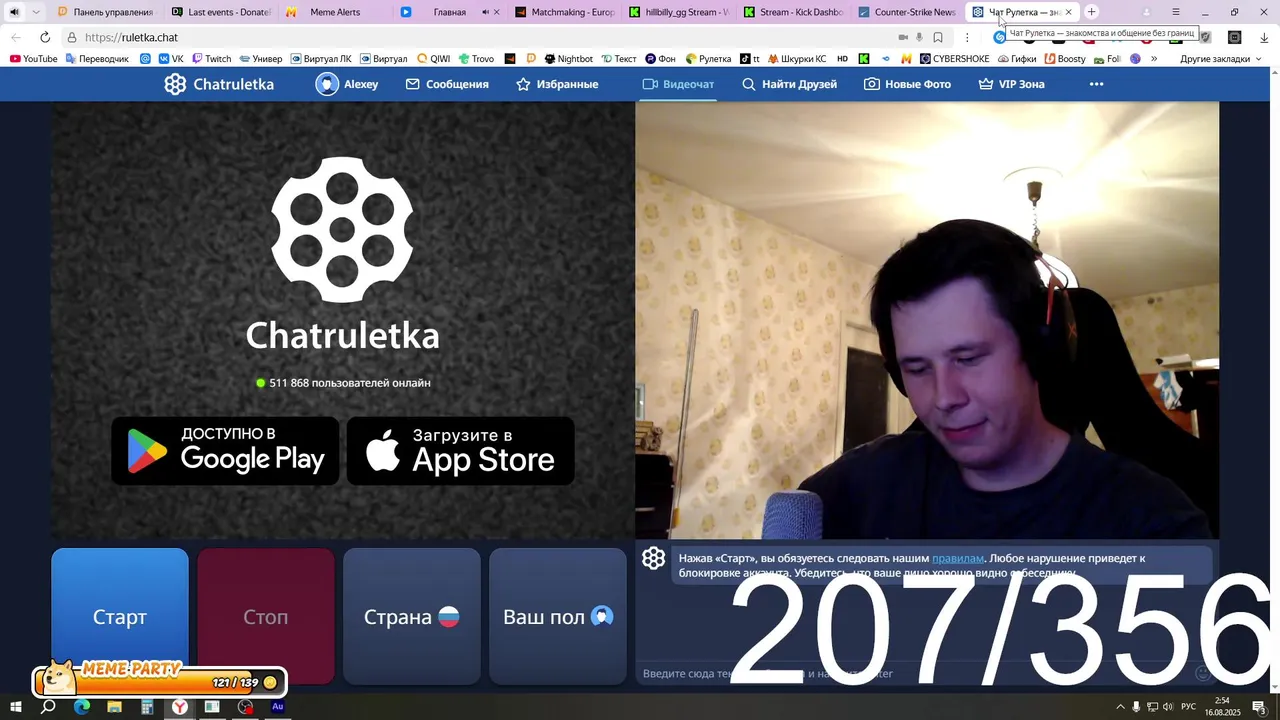Open the Windows Start menu
1280x720 pixels.
15,707
